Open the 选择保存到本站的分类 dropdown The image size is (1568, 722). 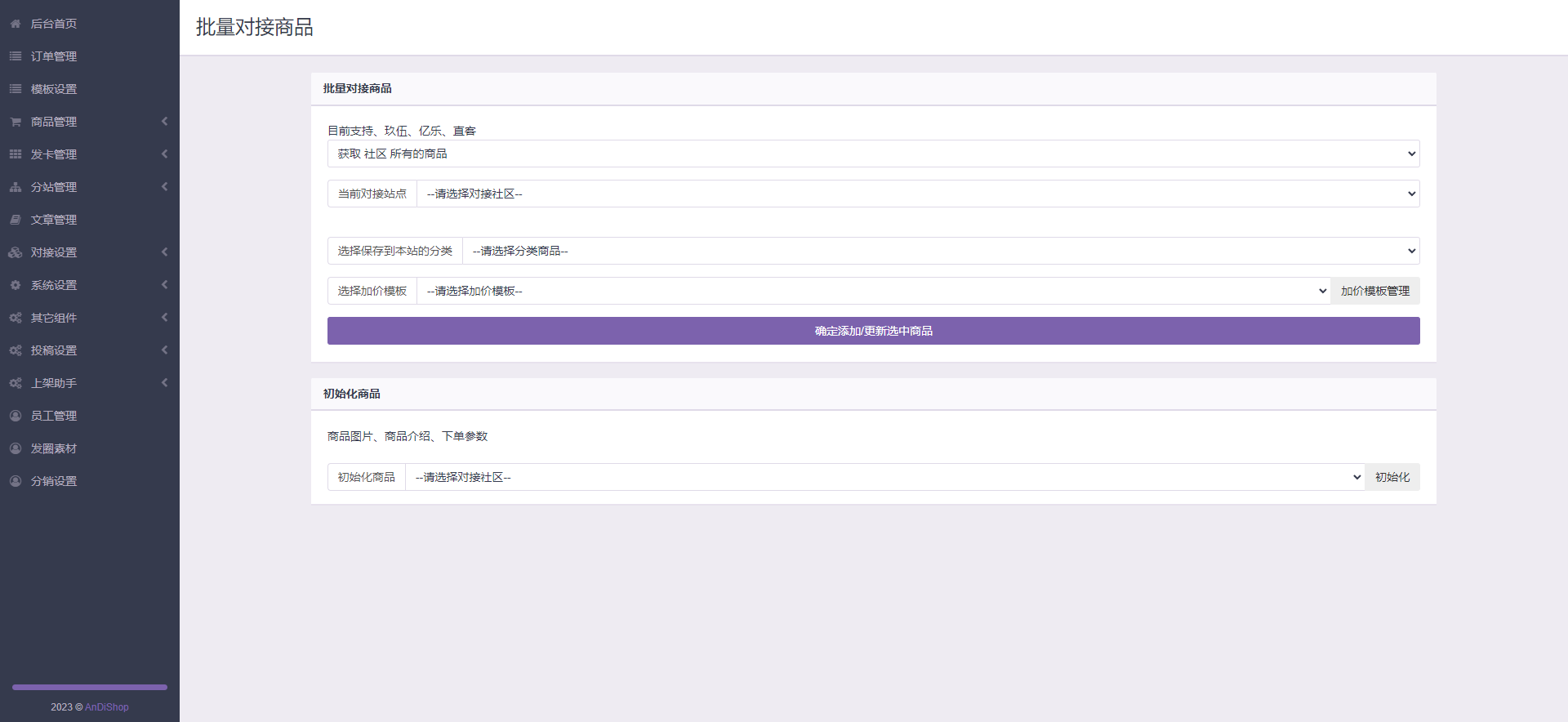tap(940, 251)
